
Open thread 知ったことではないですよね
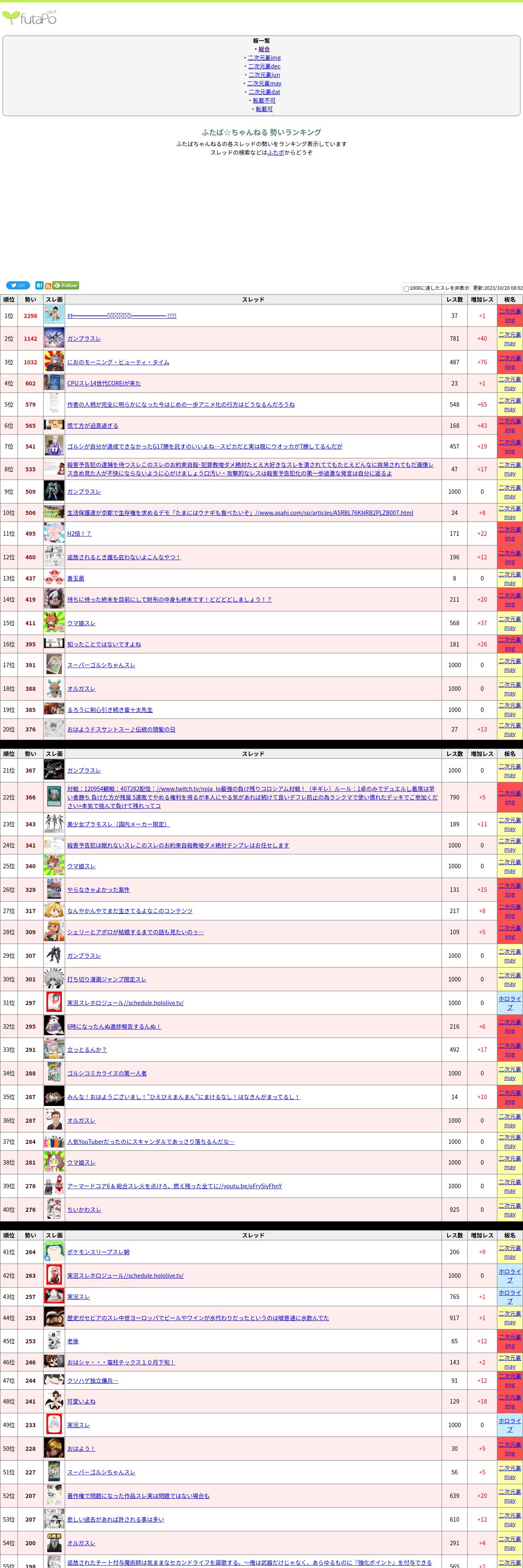coord(103,644)
